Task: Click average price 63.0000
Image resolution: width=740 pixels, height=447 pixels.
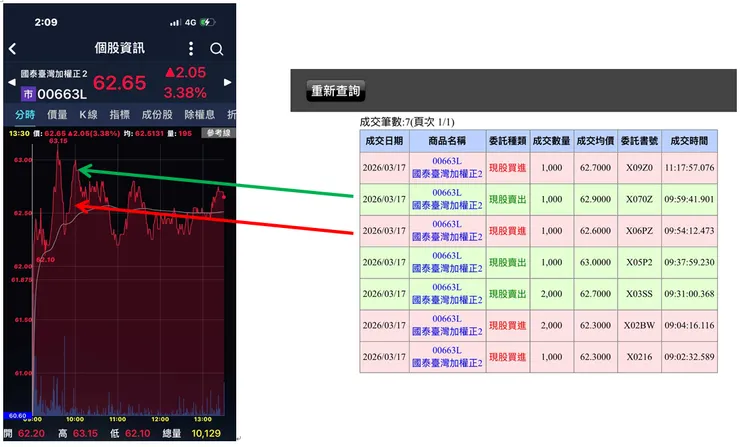Action: coord(596,262)
